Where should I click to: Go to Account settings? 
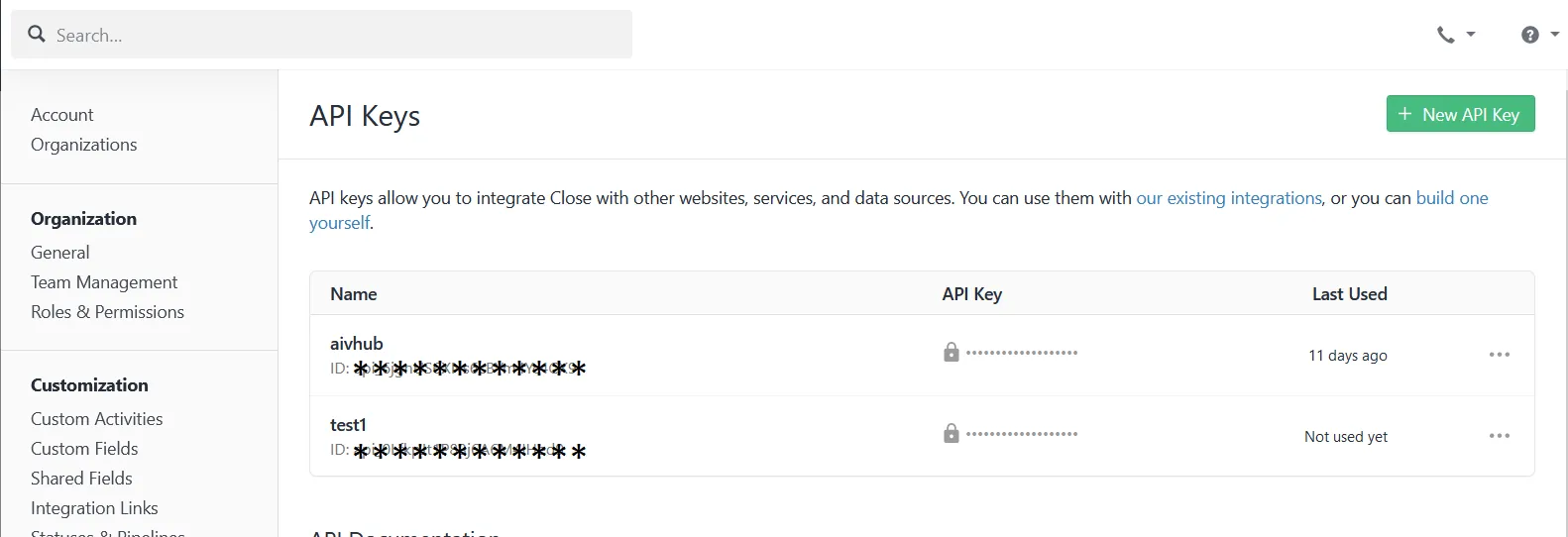[x=62, y=115]
